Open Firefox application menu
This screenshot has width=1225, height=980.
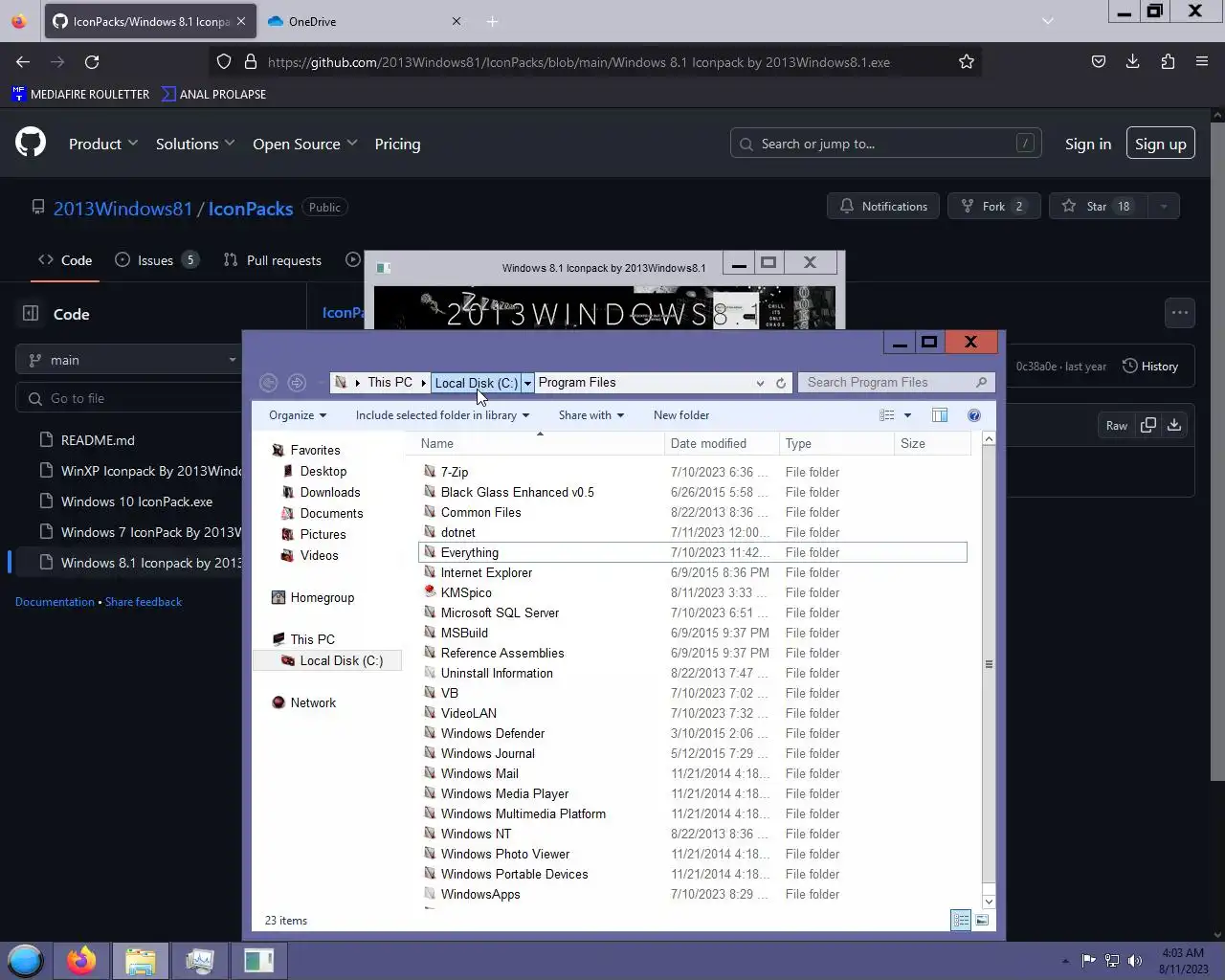(1202, 61)
